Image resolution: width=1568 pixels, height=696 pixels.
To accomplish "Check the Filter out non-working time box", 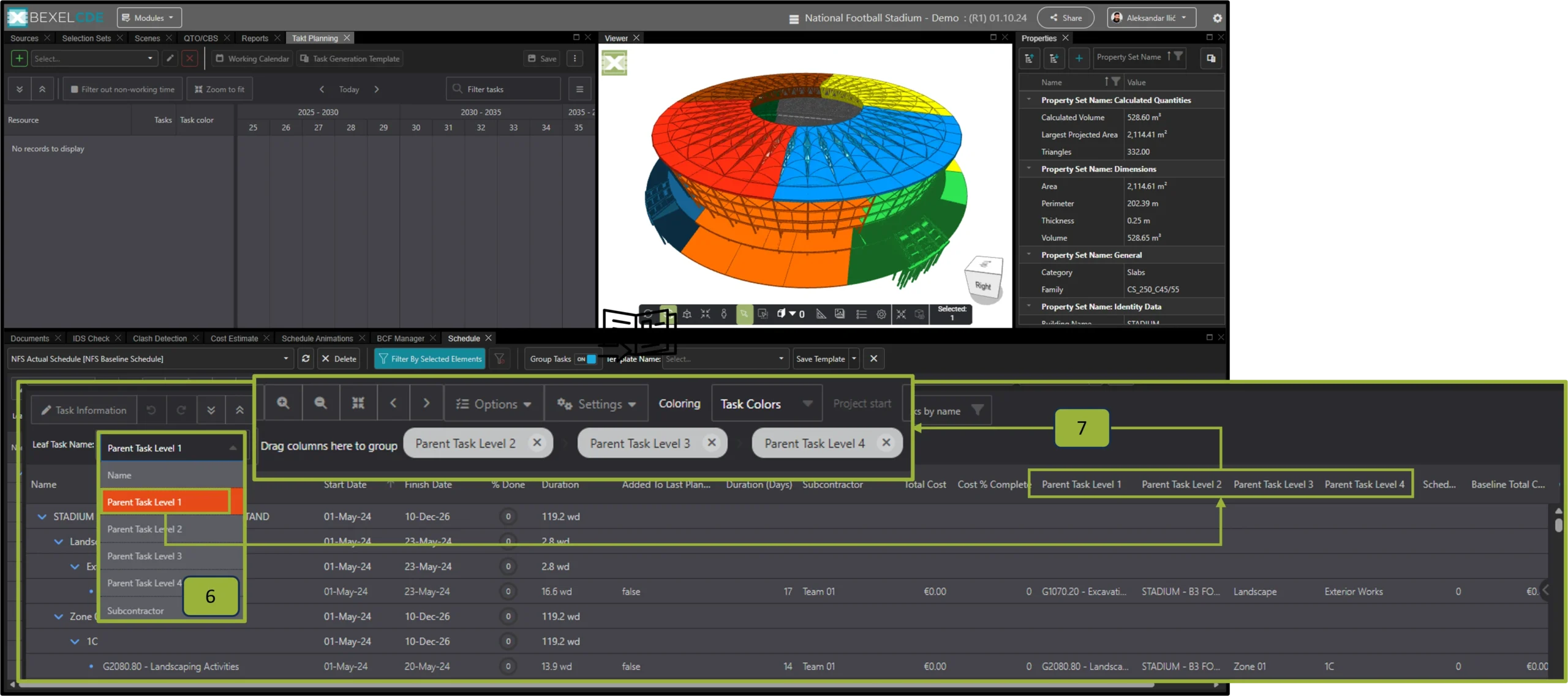I will [75, 89].
